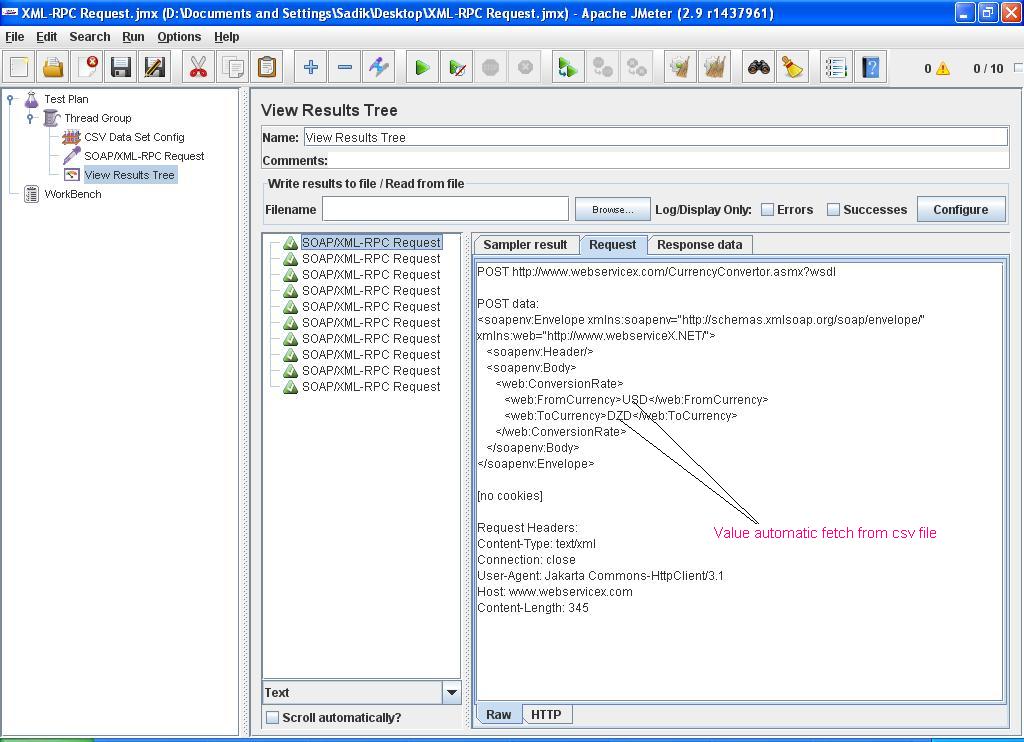Click the Shutdown test icon
This screenshot has height=742, width=1024.
pos(525,67)
